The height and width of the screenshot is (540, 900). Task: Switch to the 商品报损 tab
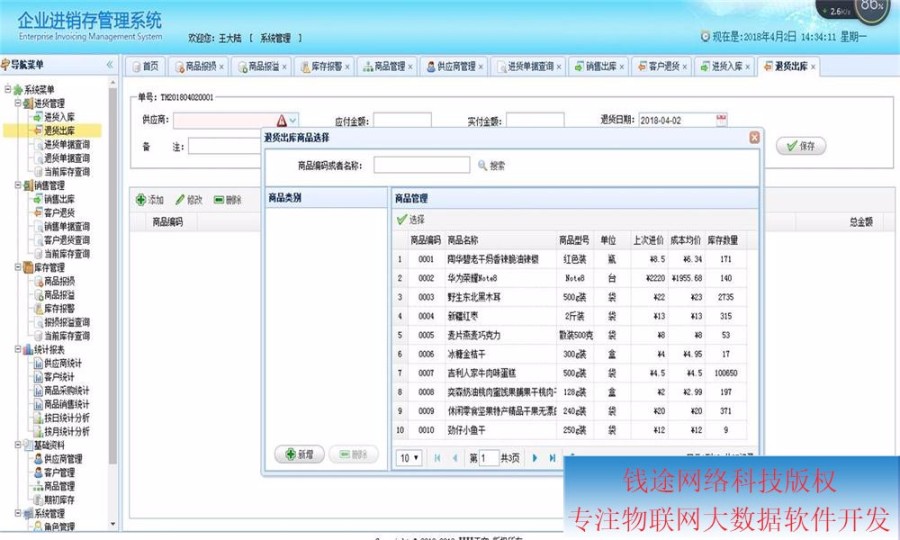point(197,67)
